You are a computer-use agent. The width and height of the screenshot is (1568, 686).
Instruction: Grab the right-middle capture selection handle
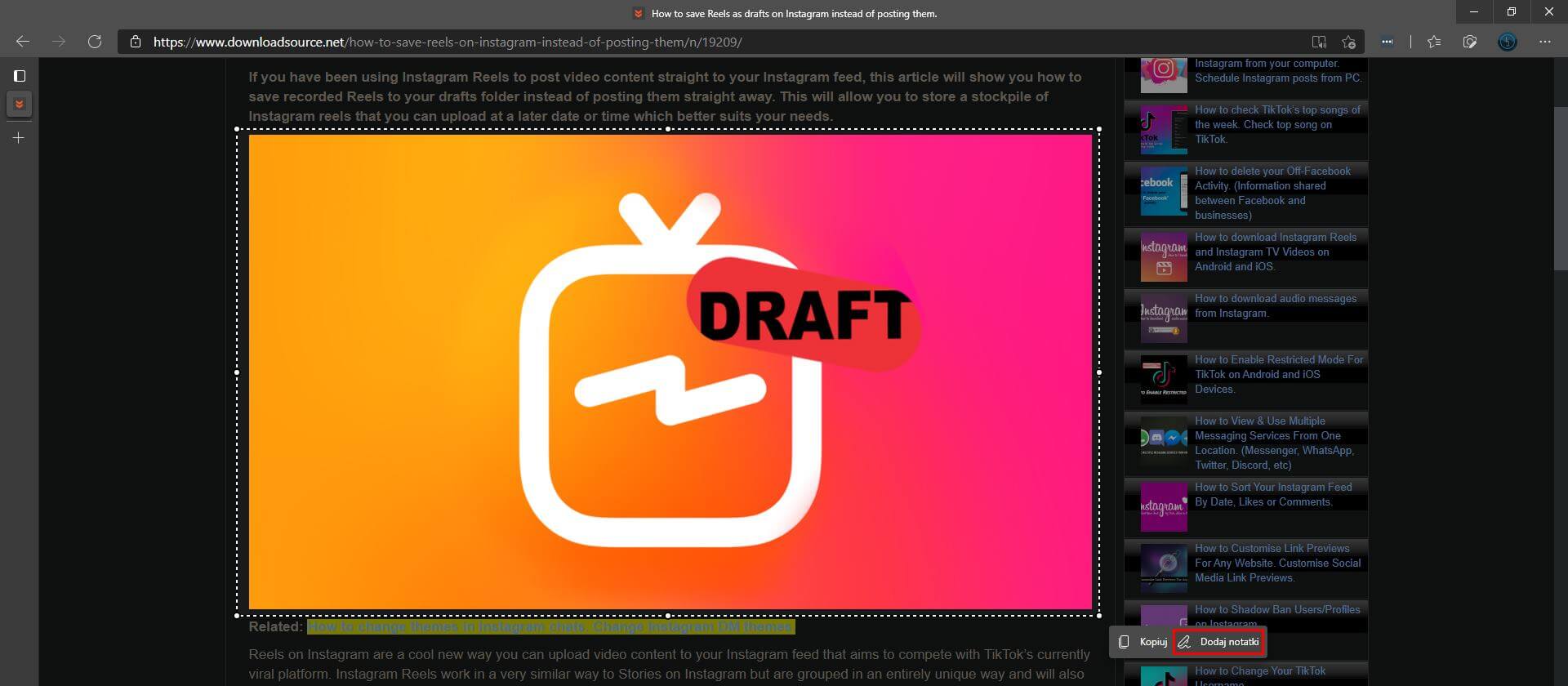tap(1099, 372)
